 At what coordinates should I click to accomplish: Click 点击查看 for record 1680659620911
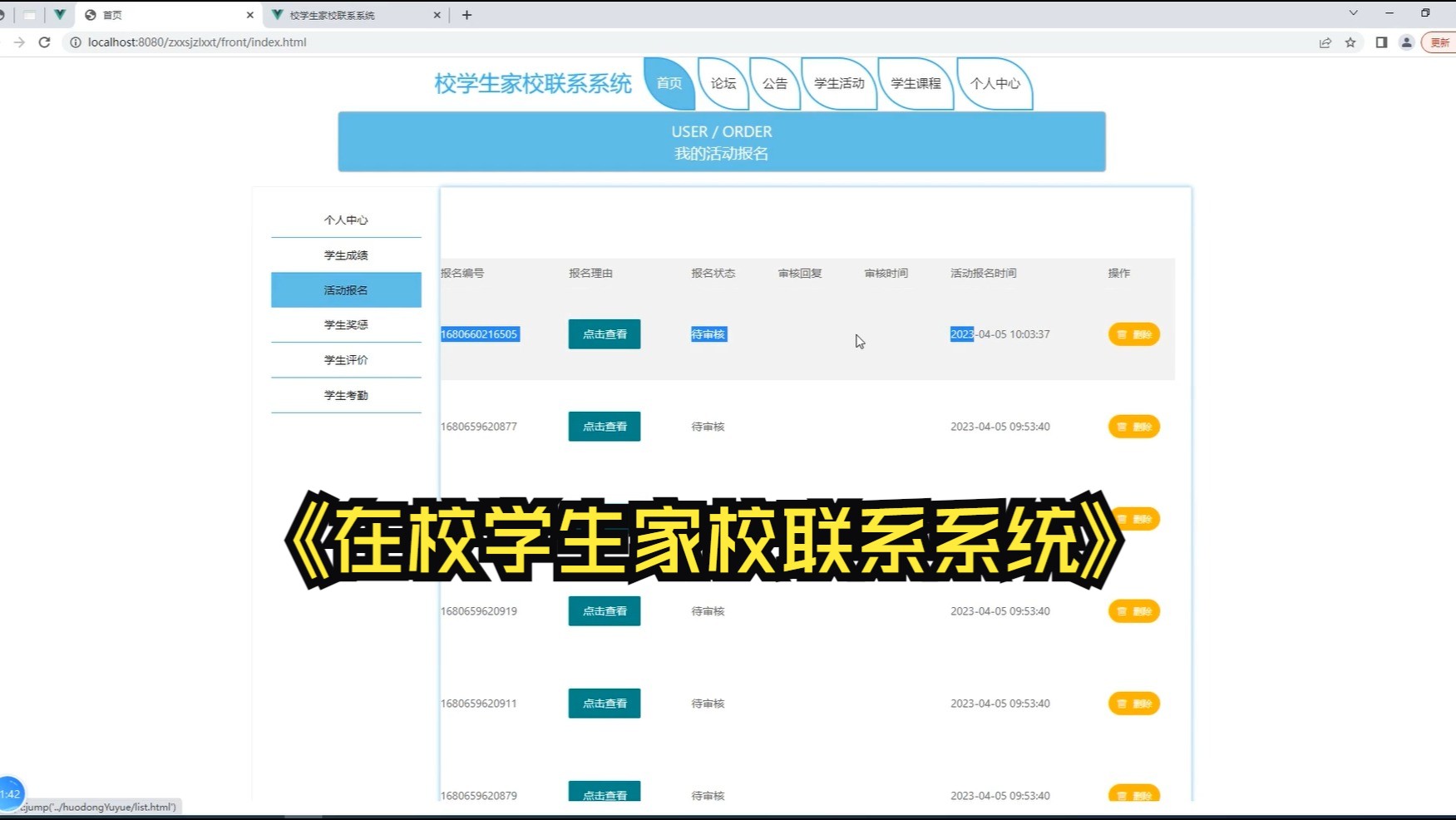click(605, 704)
